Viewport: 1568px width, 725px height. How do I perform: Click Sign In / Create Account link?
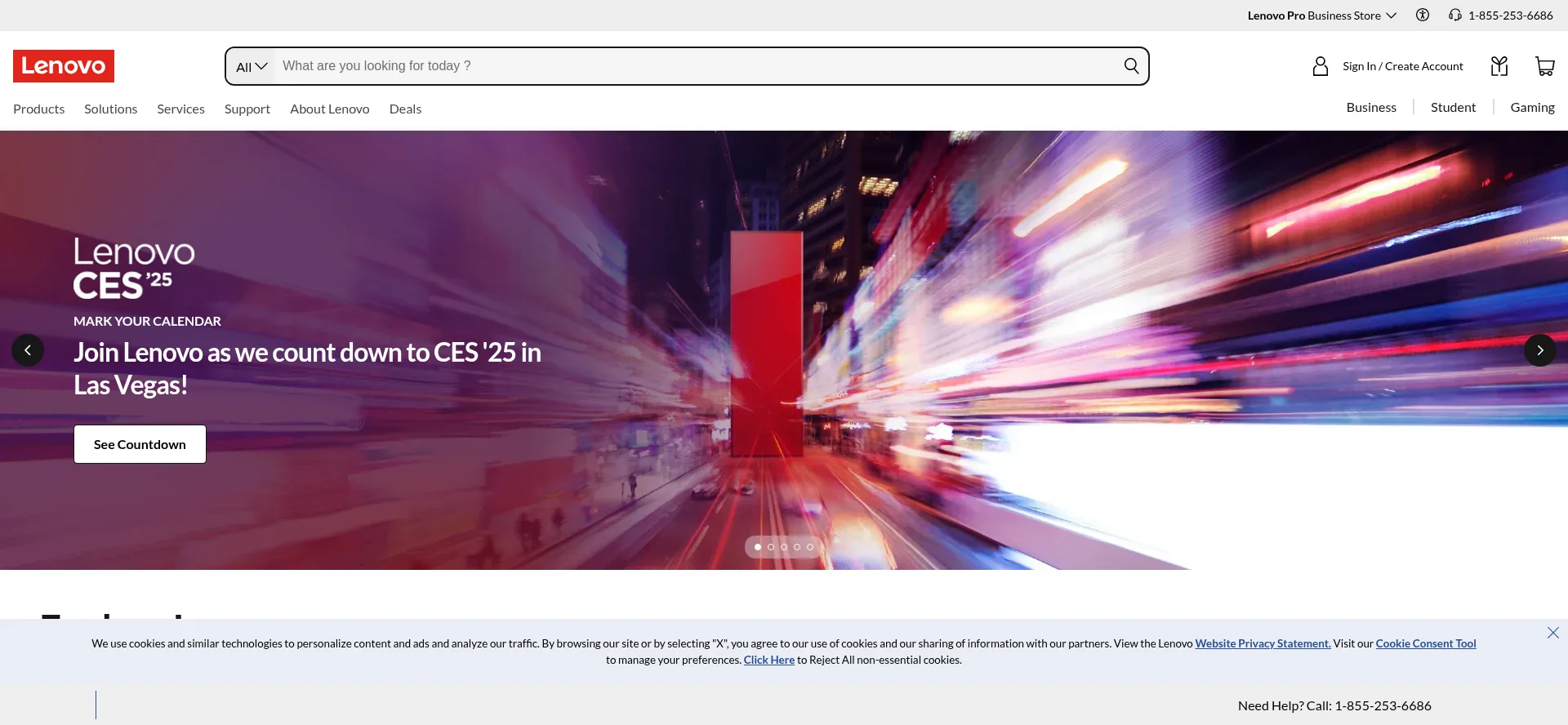tap(1402, 66)
